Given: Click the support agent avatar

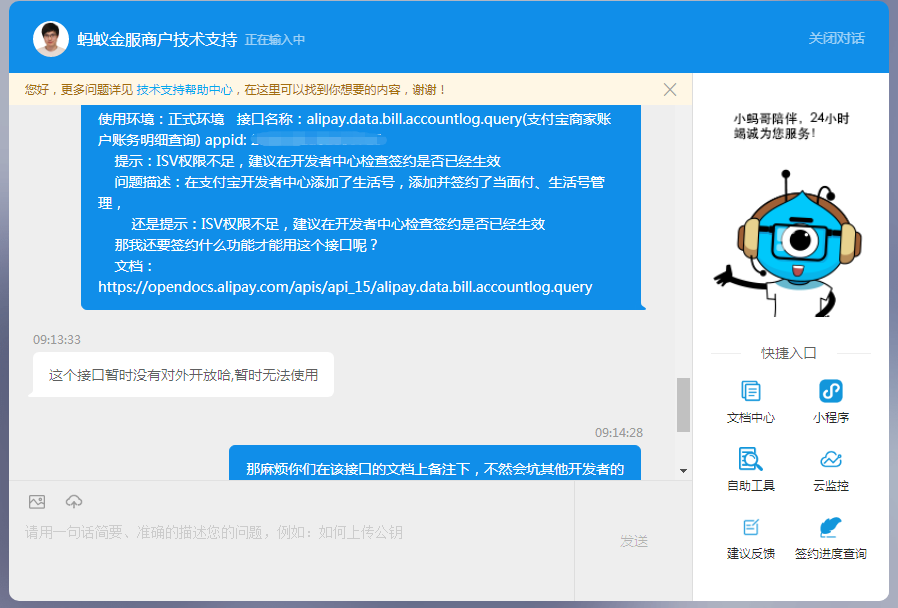Looking at the screenshot, I should pyautogui.click(x=51, y=39).
